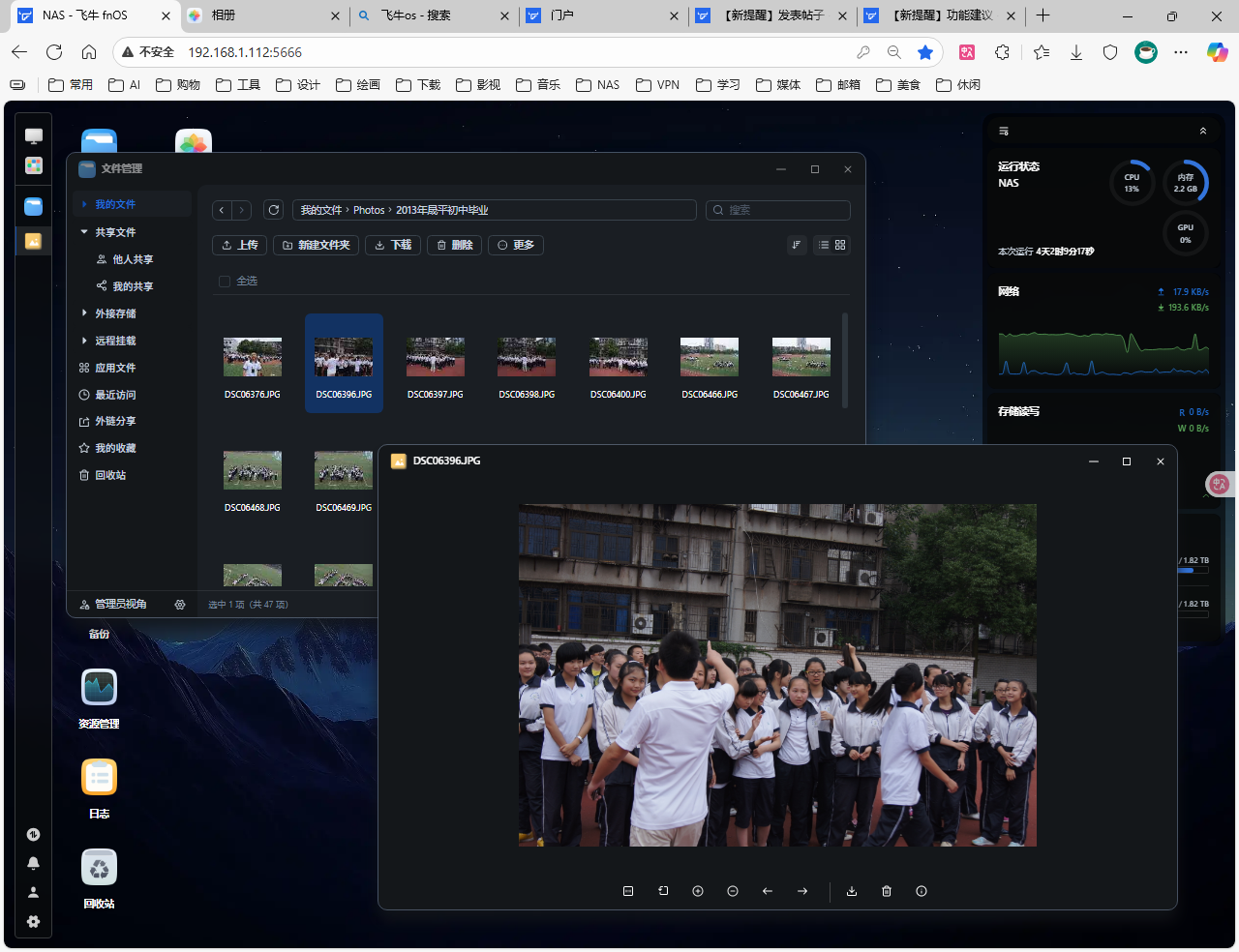Viewport: 1239px width, 952px height.
Task: Collapse the 共享文件 tree section
Action: [85, 232]
